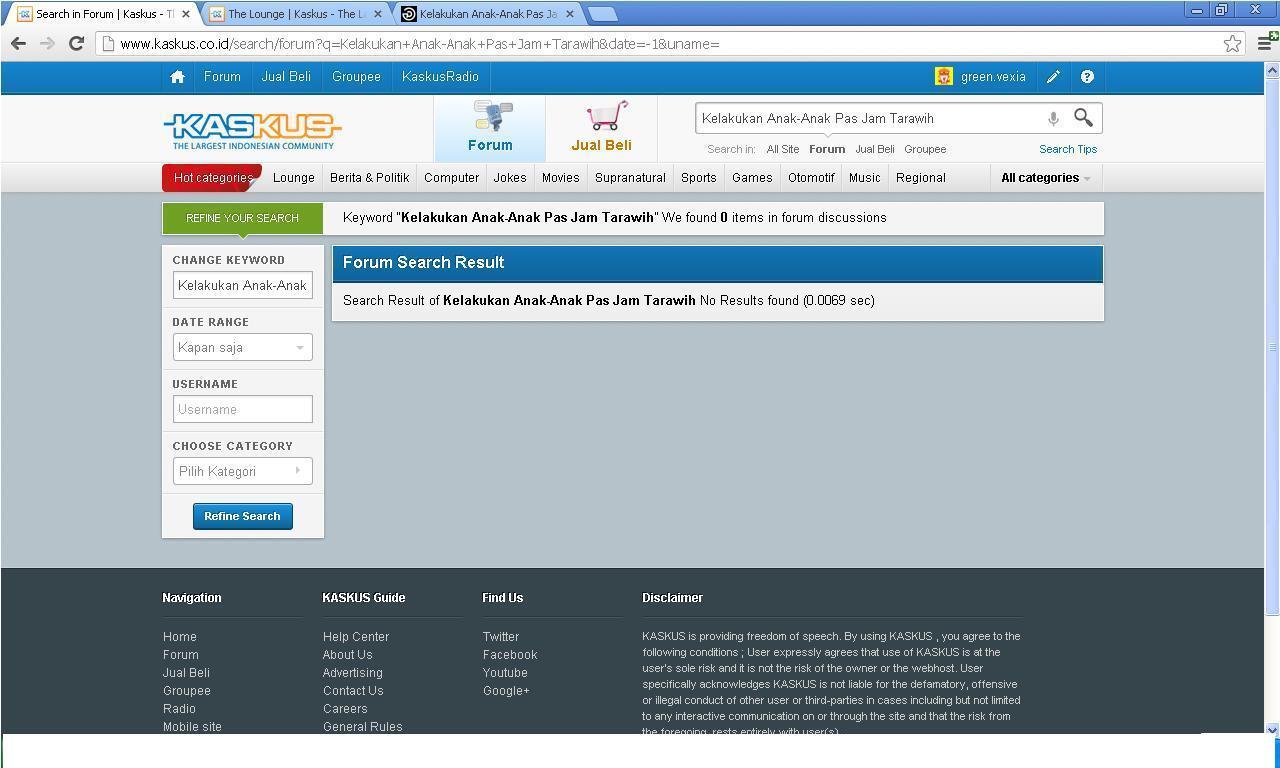Open the Jokes category
The height and width of the screenshot is (768, 1280).
click(x=510, y=178)
